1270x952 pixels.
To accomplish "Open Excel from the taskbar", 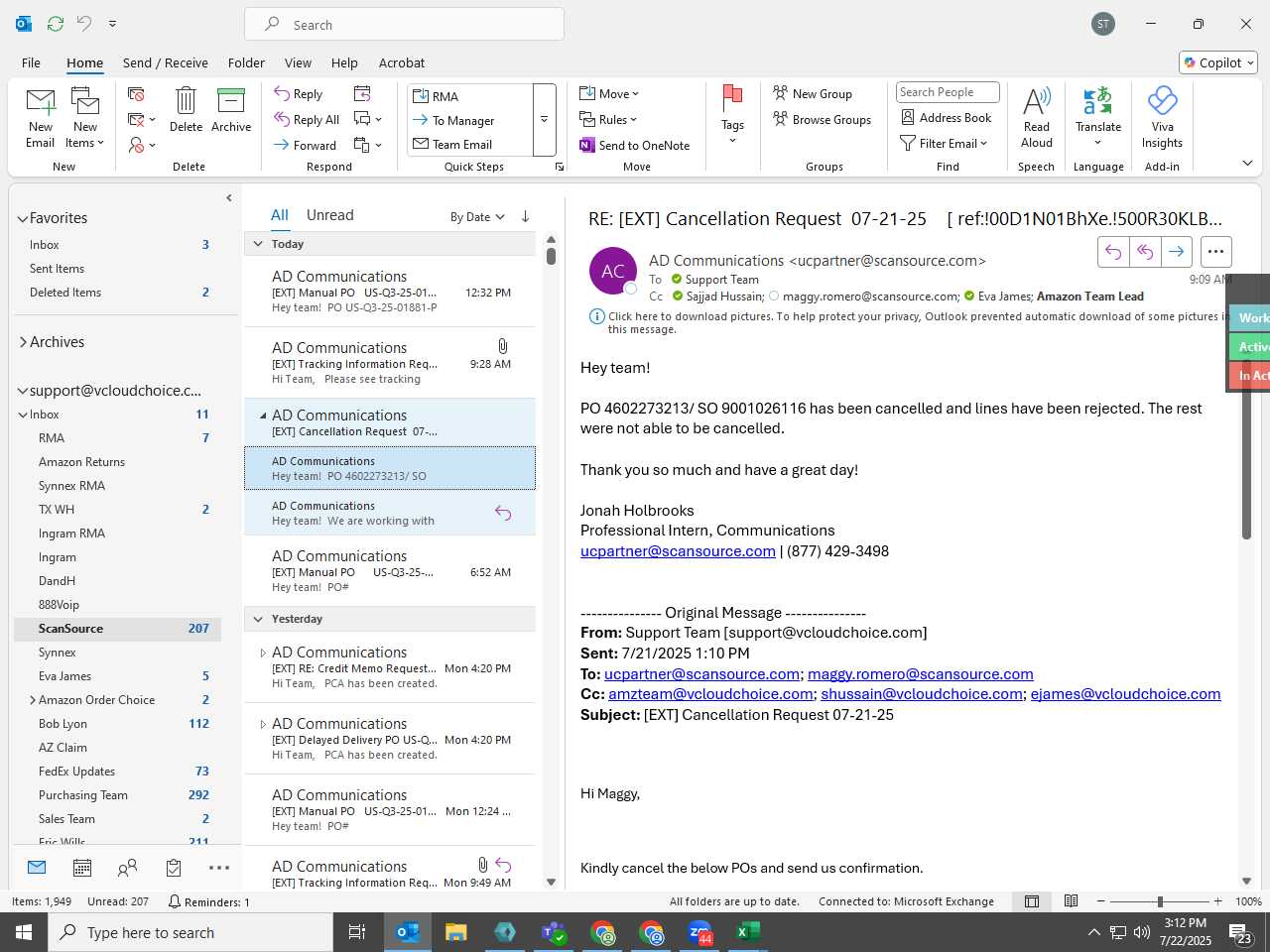I will pos(748,932).
